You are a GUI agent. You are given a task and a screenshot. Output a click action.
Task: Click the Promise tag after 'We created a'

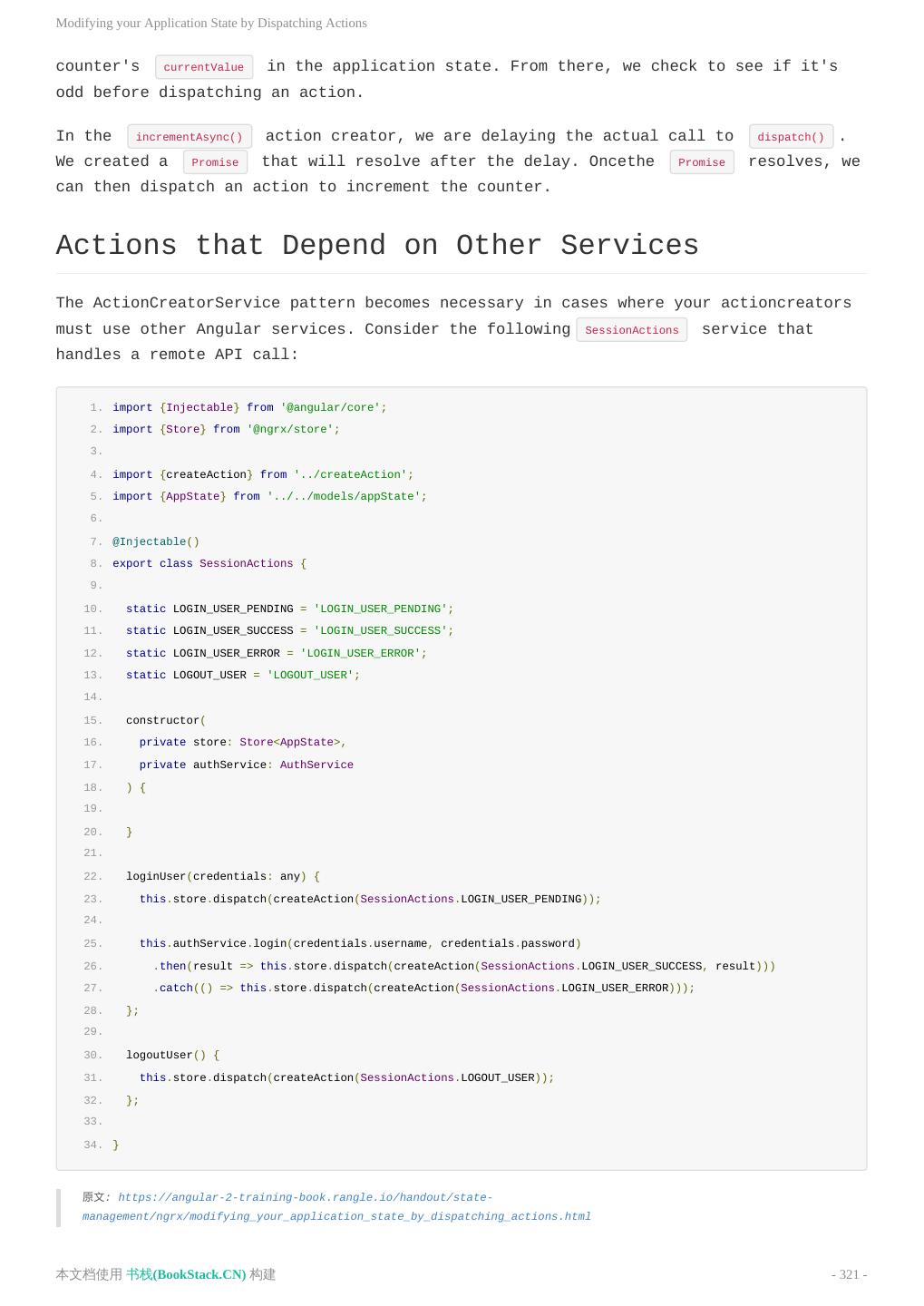[x=215, y=162]
